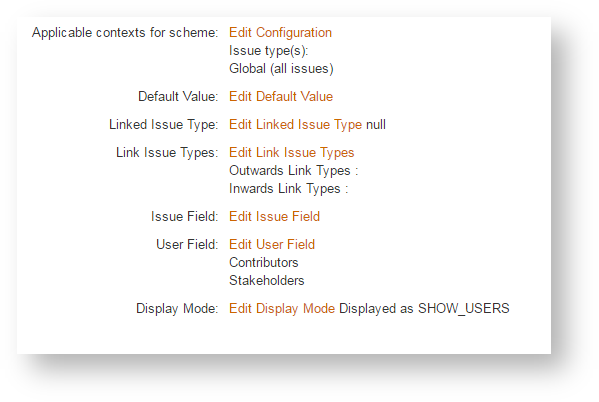Viewport: 599px width, 402px height.
Task: Click the Edit Default Value link
Action: [281, 96]
